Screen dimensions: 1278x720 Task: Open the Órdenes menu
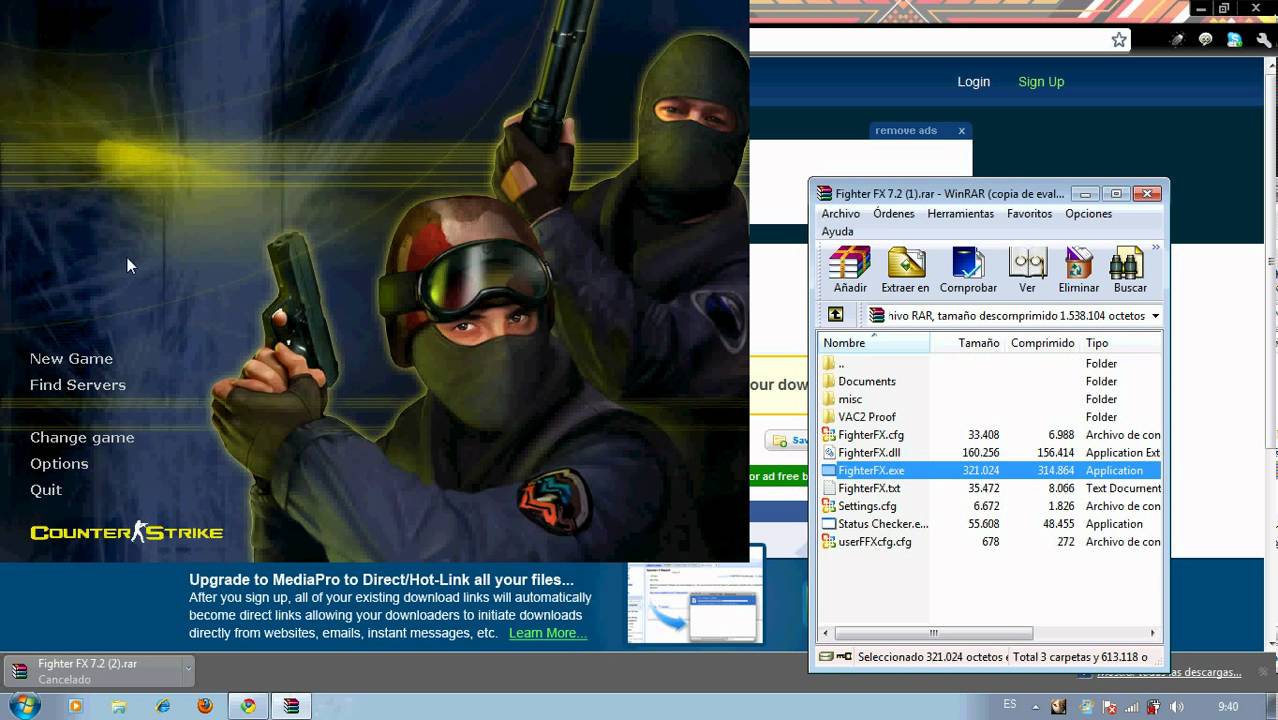tap(893, 214)
